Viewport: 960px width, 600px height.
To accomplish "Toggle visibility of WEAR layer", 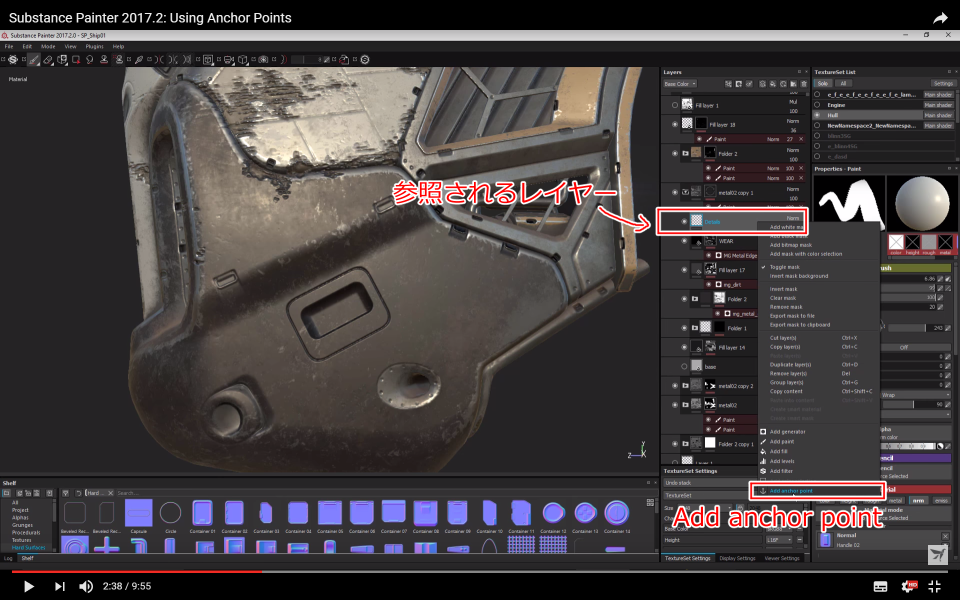I will click(x=684, y=241).
